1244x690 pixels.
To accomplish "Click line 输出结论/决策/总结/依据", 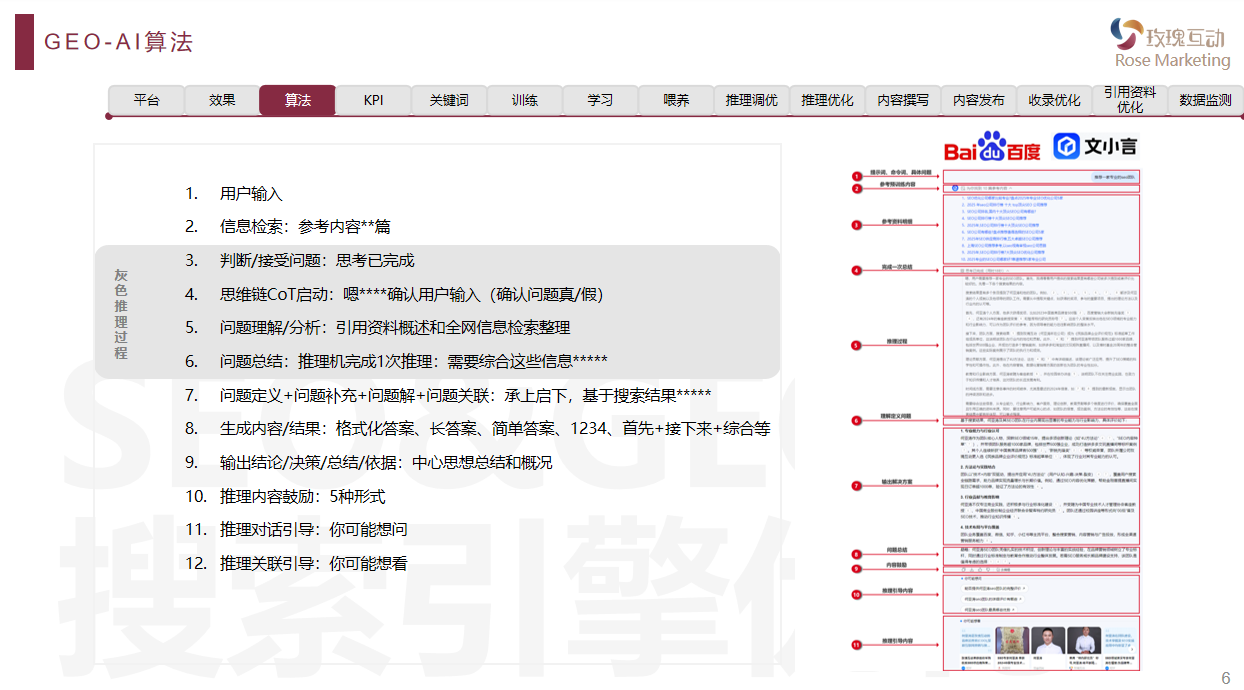I will tap(386, 462).
